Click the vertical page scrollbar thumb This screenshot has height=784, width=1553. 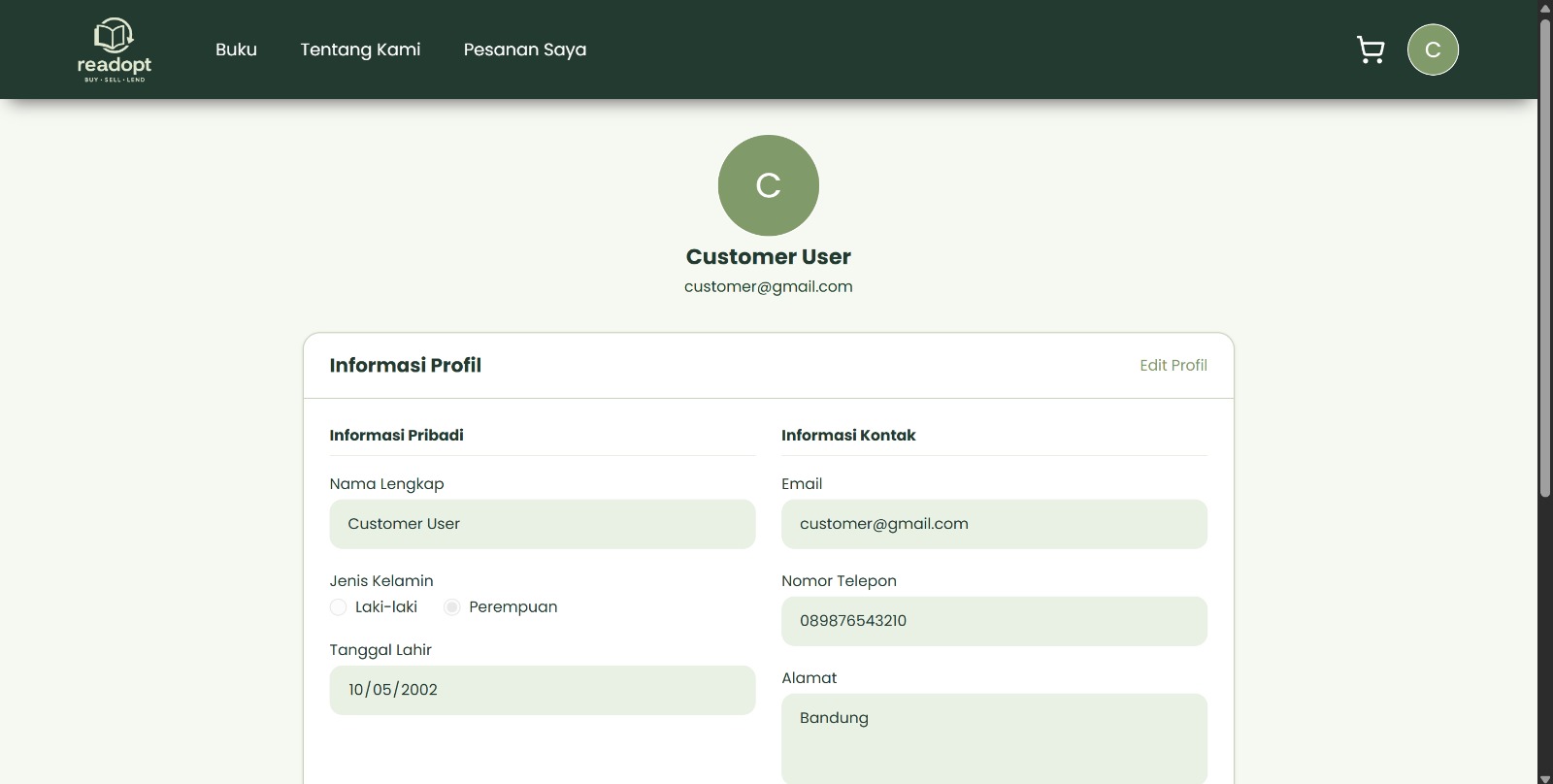pos(1545,257)
